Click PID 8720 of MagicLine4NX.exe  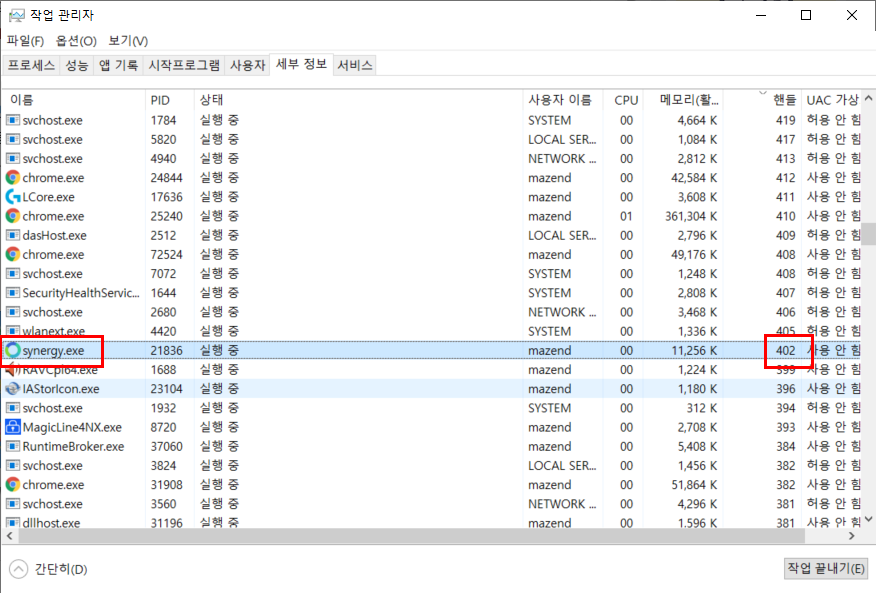[x=163, y=427]
